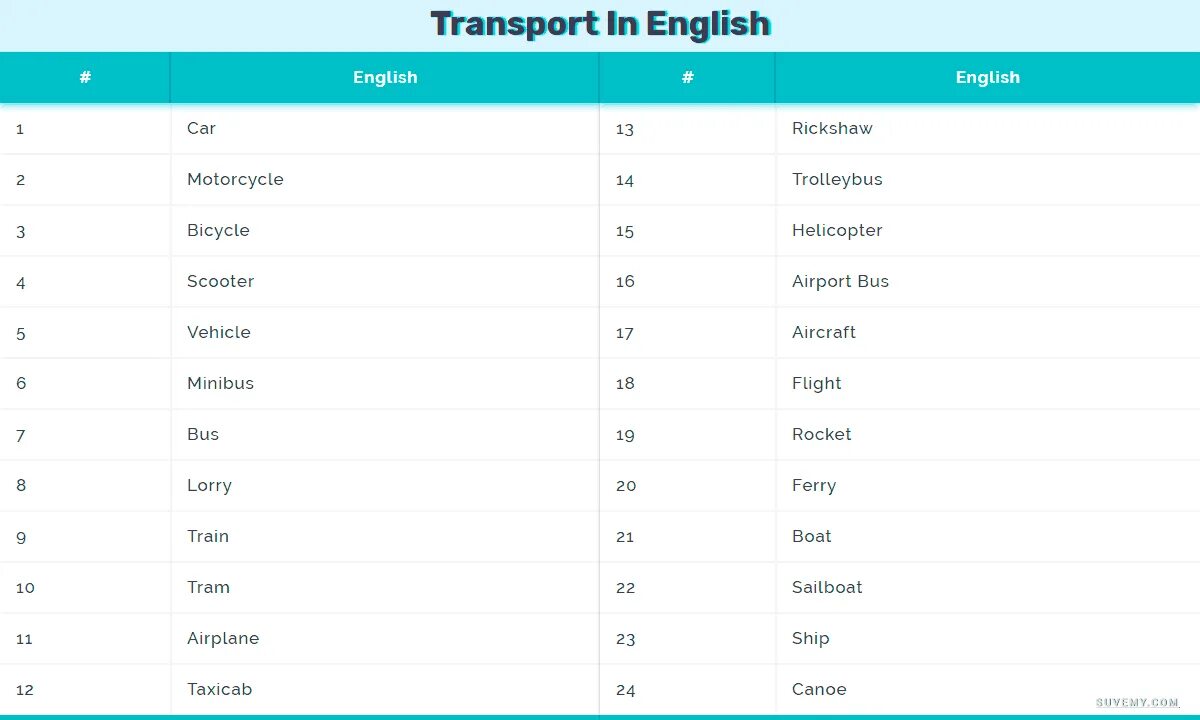Select the 'Minibus' row text
1200x720 pixels.
click(220, 383)
